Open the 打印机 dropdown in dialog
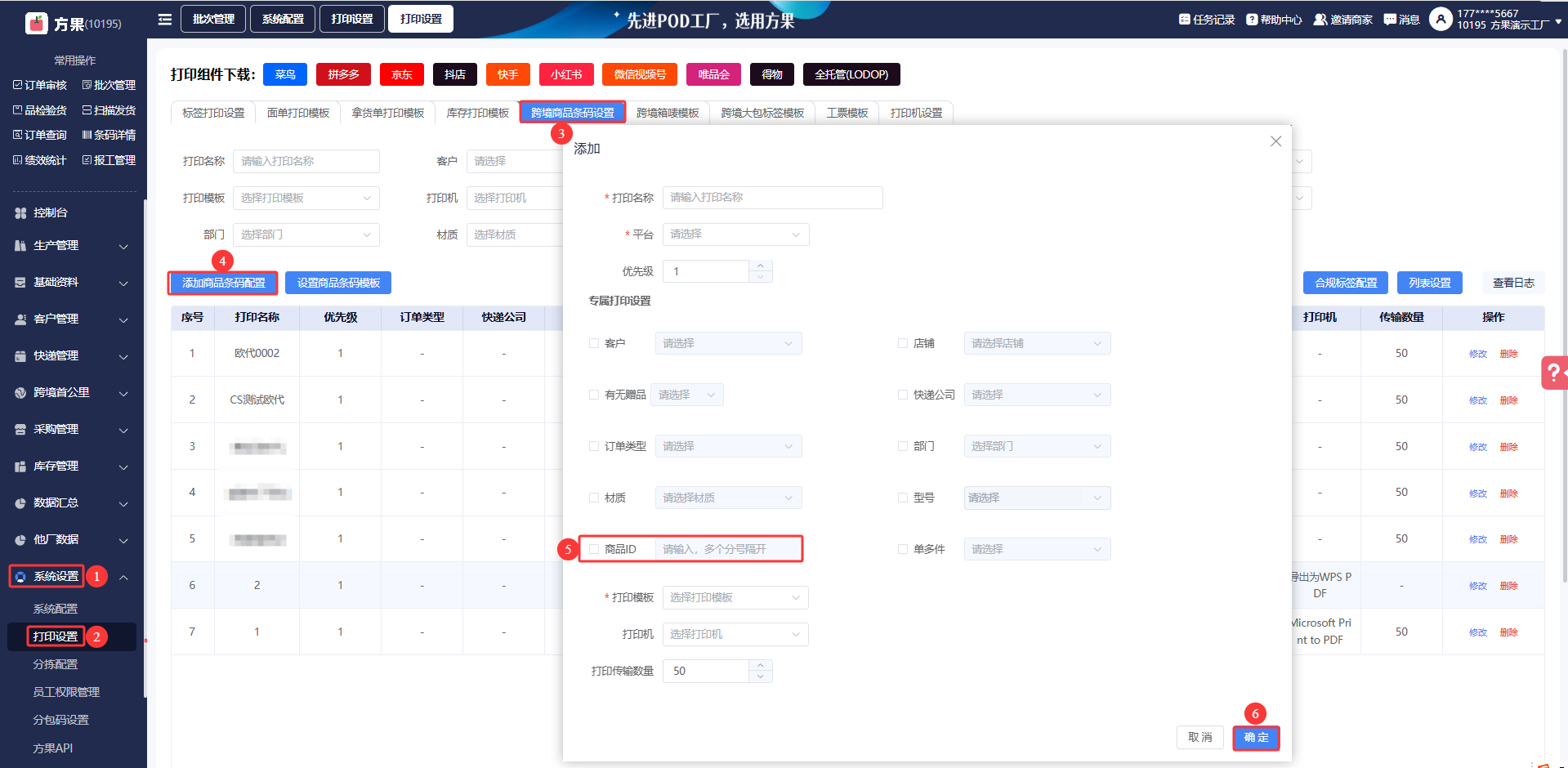 click(735, 634)
